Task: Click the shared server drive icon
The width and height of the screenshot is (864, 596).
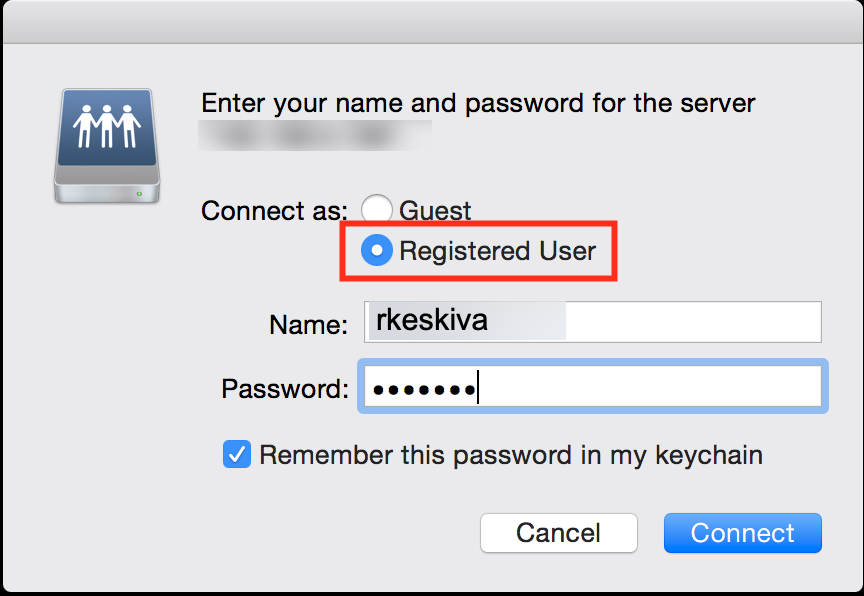Action: tap(107, 146)
